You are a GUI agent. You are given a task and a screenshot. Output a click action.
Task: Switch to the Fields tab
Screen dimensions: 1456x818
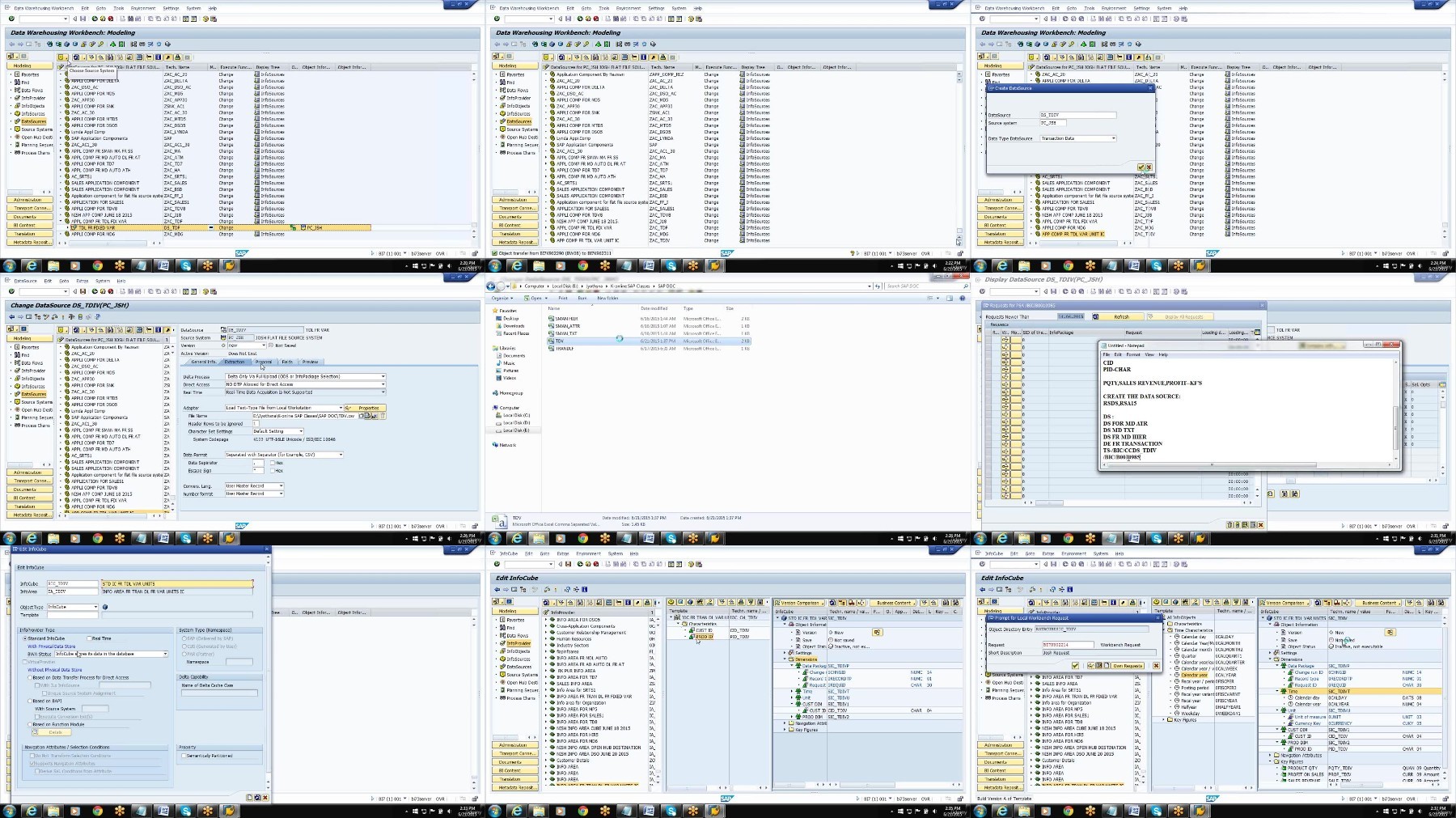pos(287,362)
